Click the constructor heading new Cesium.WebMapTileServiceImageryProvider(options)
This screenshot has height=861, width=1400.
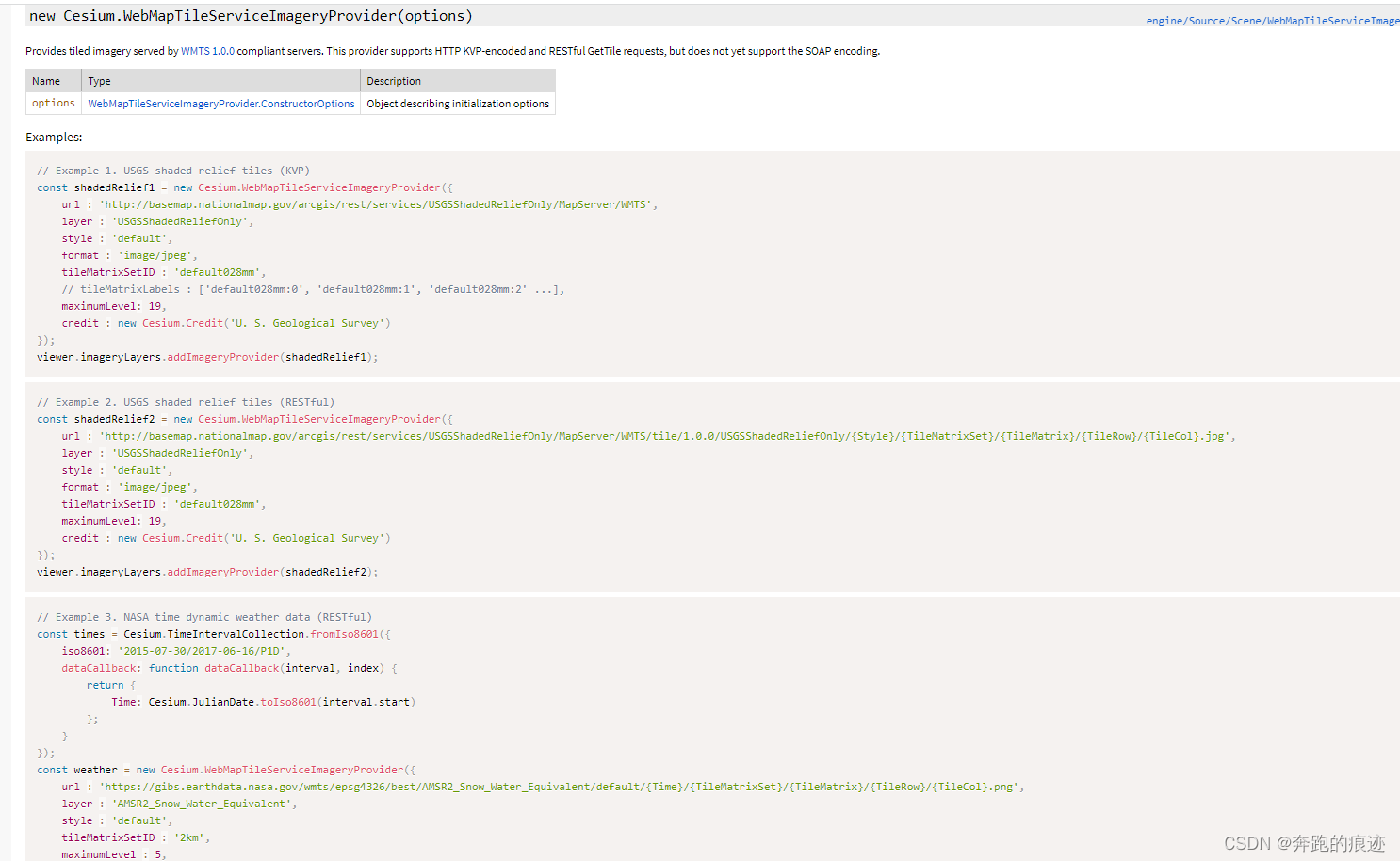click(251, 16)
